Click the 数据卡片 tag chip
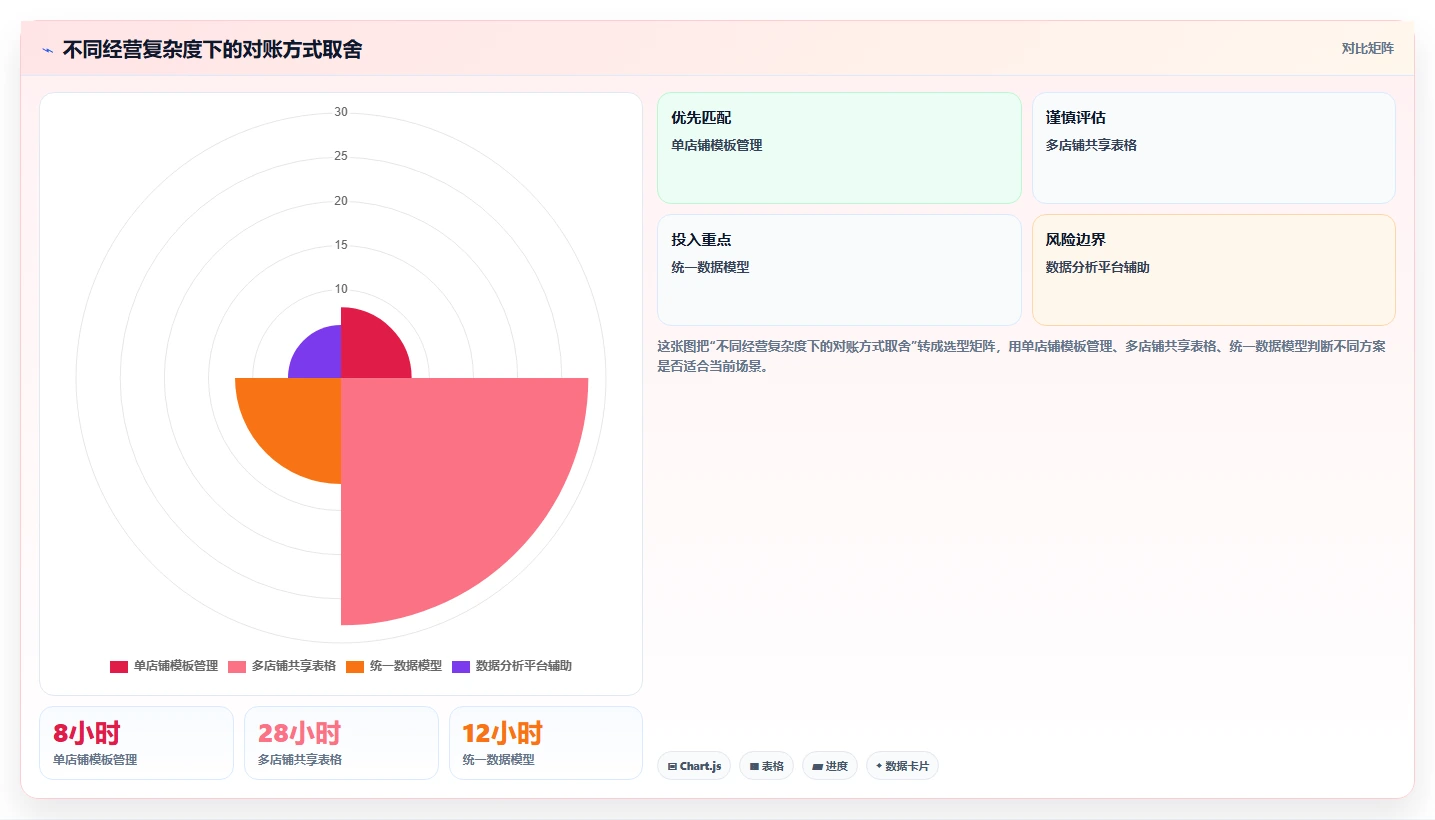Viewport: 1435px width, 820px height. coord(902,766)
